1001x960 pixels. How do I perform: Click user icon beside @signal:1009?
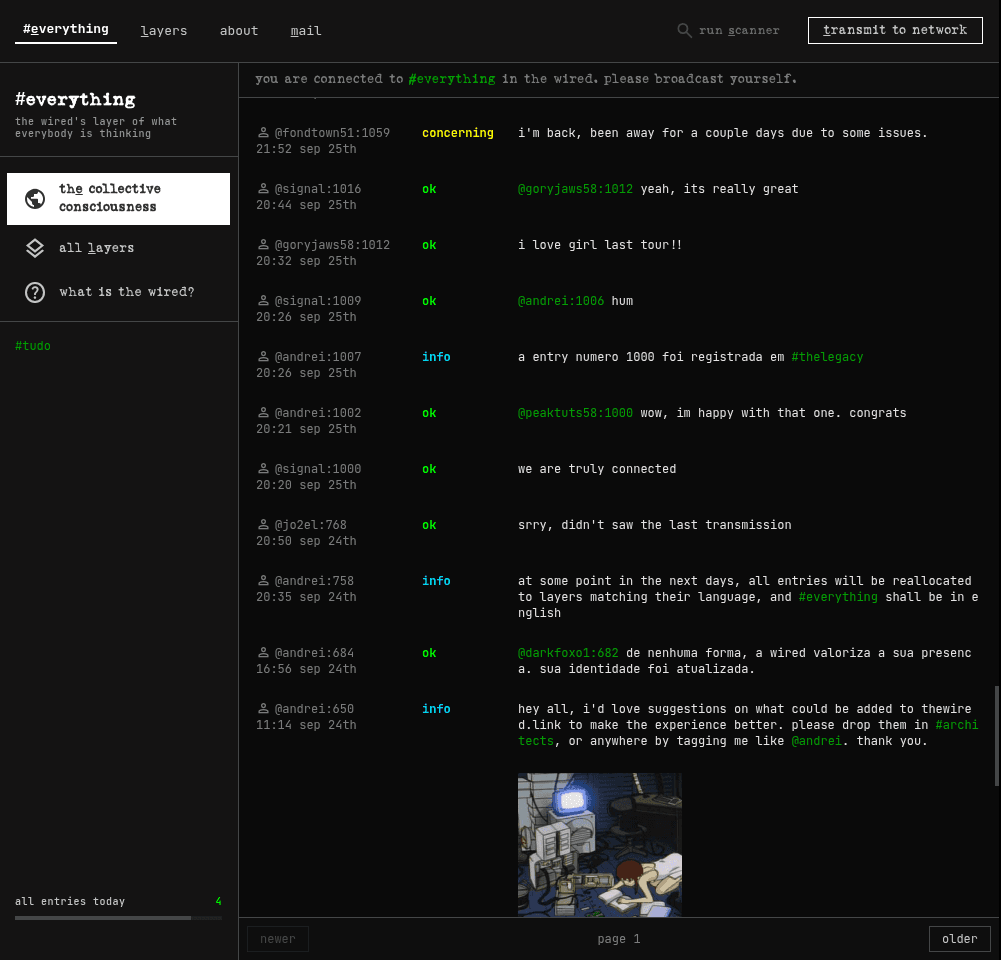(263, 301)
